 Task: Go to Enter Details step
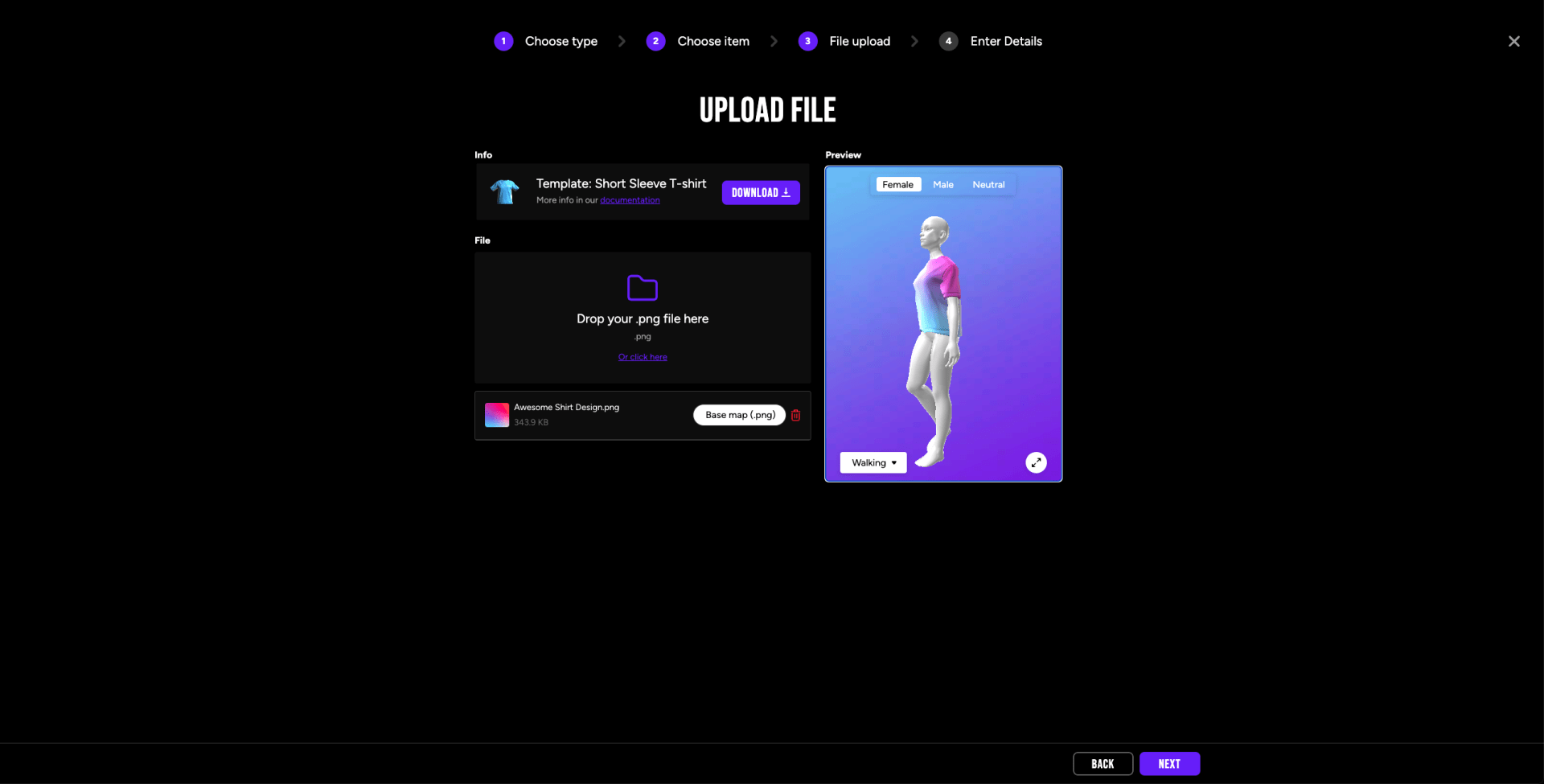pos(1005,41)
